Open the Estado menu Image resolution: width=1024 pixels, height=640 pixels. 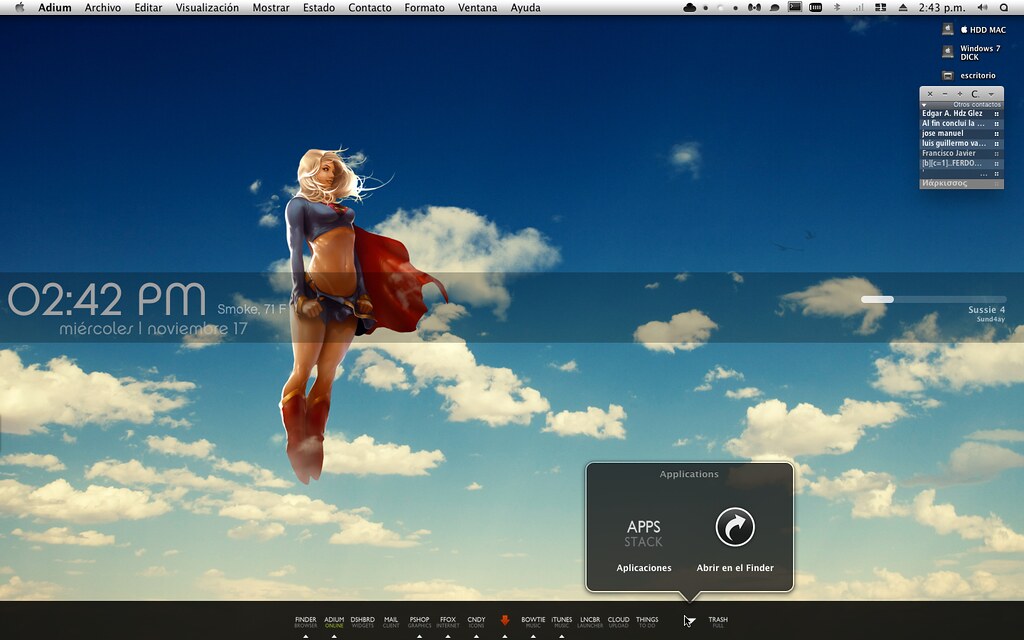[319, 8]
